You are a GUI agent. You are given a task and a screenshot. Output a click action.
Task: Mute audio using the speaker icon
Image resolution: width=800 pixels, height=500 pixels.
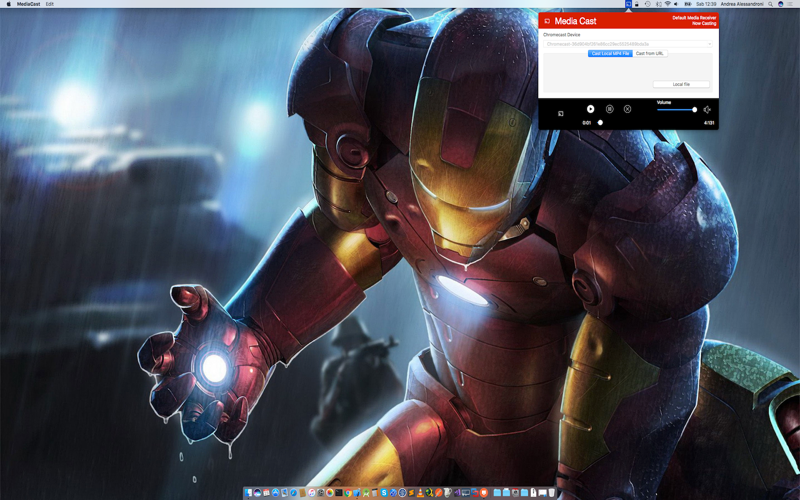coord(707,110)
